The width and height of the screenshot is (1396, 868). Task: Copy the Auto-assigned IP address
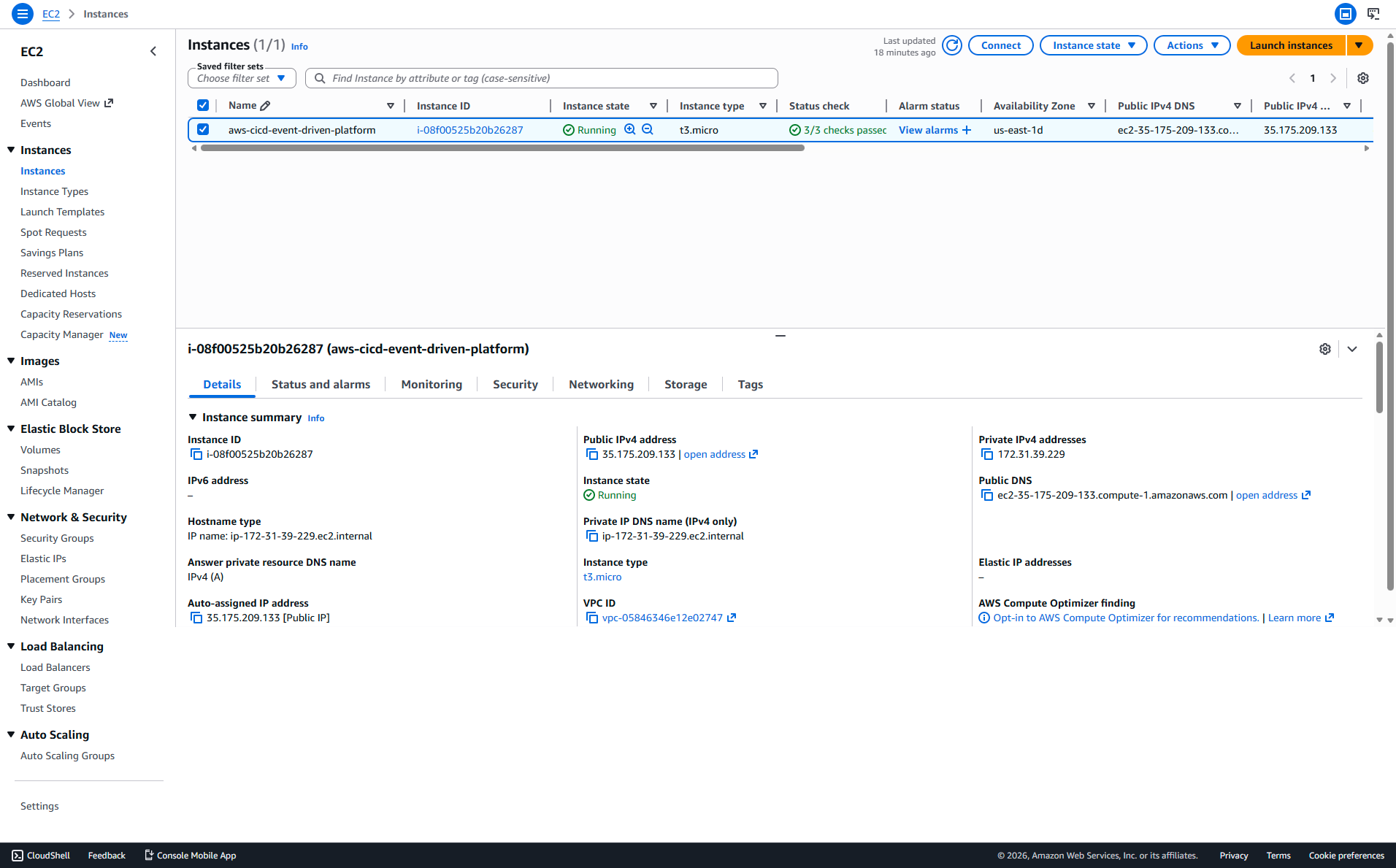click(196, 618)
